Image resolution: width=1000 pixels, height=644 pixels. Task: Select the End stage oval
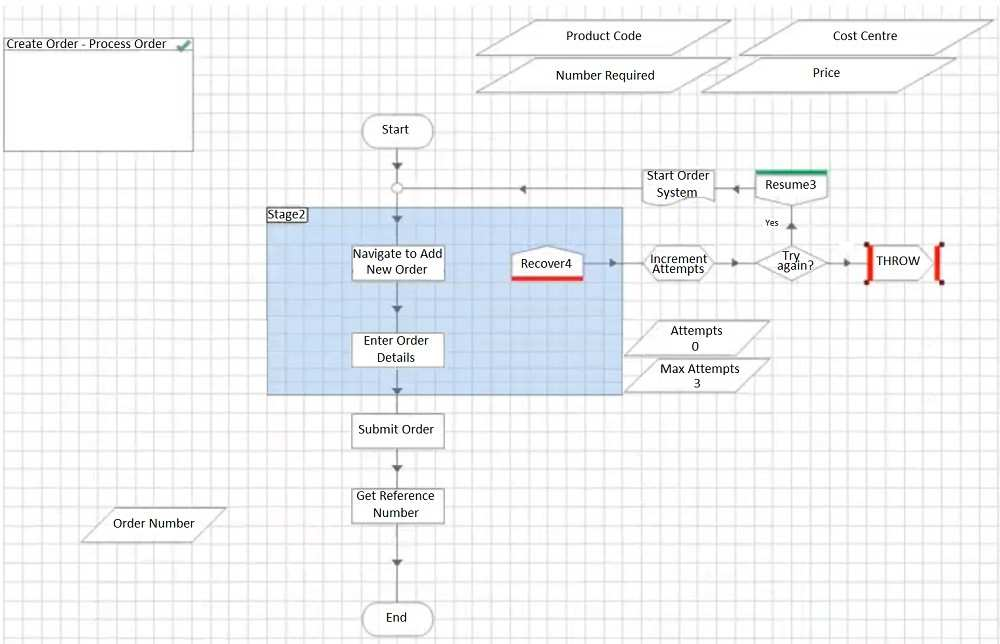point(397,618)
